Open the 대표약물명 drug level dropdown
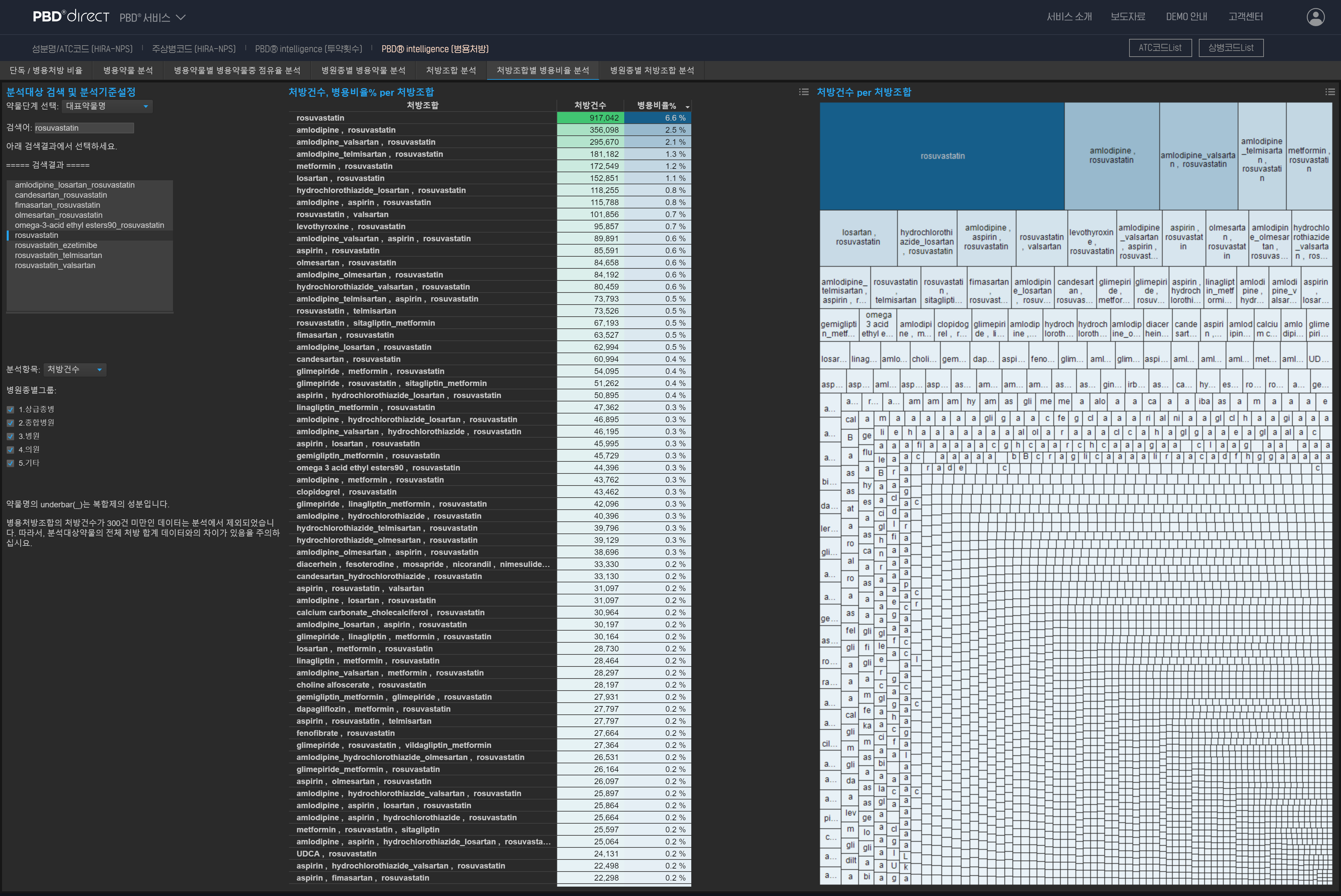Screen dimensions: 1341x896 click(x=107, y=106)
